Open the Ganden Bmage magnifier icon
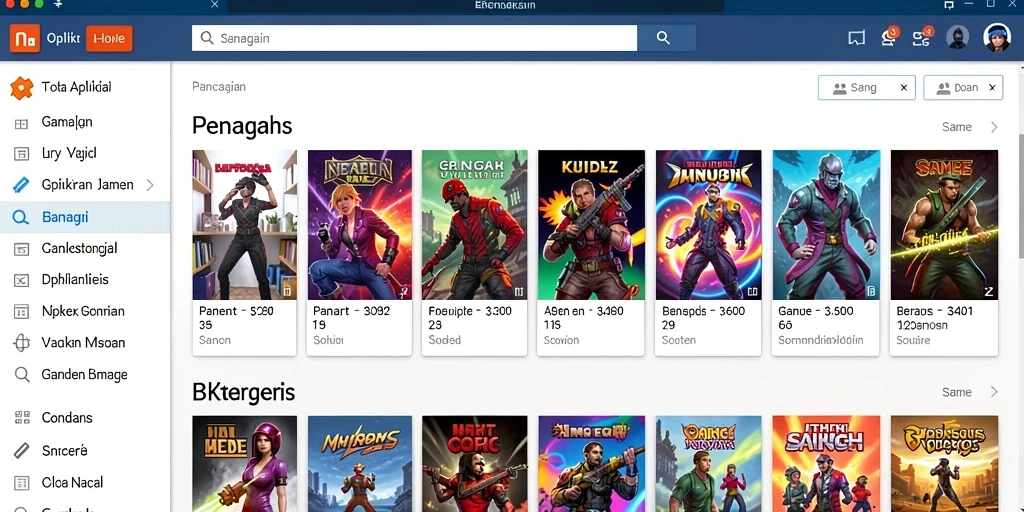1024x512 pixels. pyautogui.click(x=22, y=375)
